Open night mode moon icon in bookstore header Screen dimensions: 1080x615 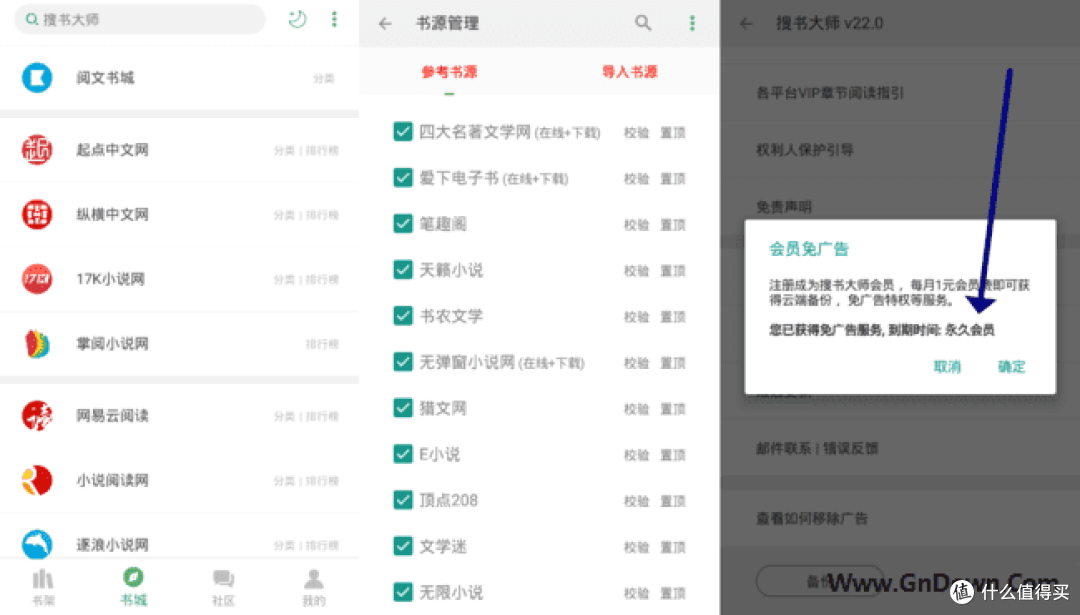click(x=298, y=19)
